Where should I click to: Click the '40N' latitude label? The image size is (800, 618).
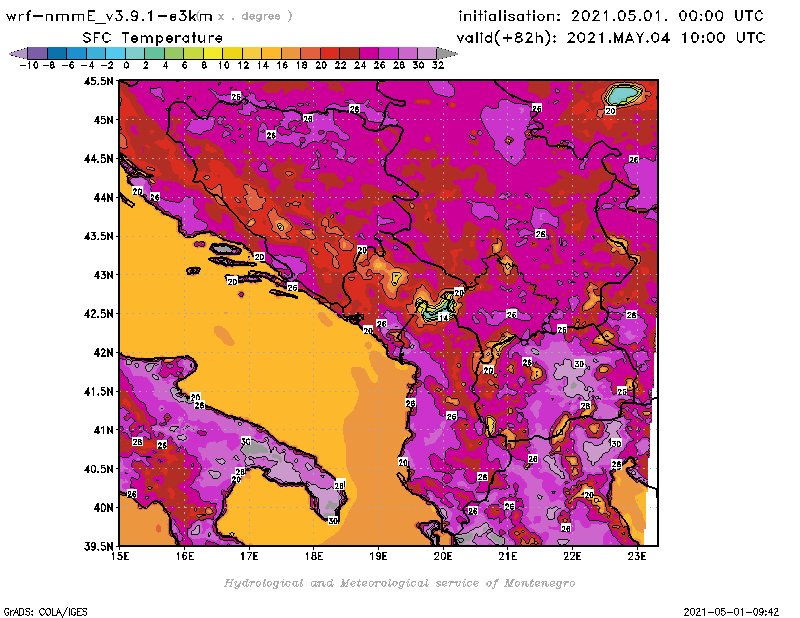(x=104, y=508)
